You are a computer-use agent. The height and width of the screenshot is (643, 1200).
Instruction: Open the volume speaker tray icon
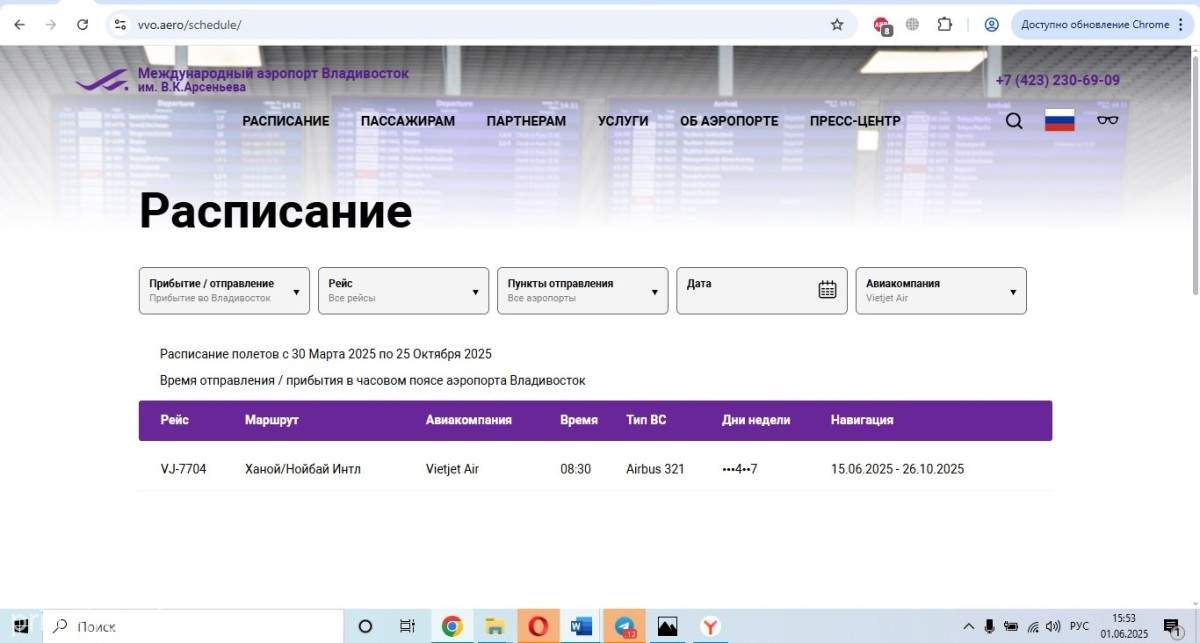[x=1053, y=627]
